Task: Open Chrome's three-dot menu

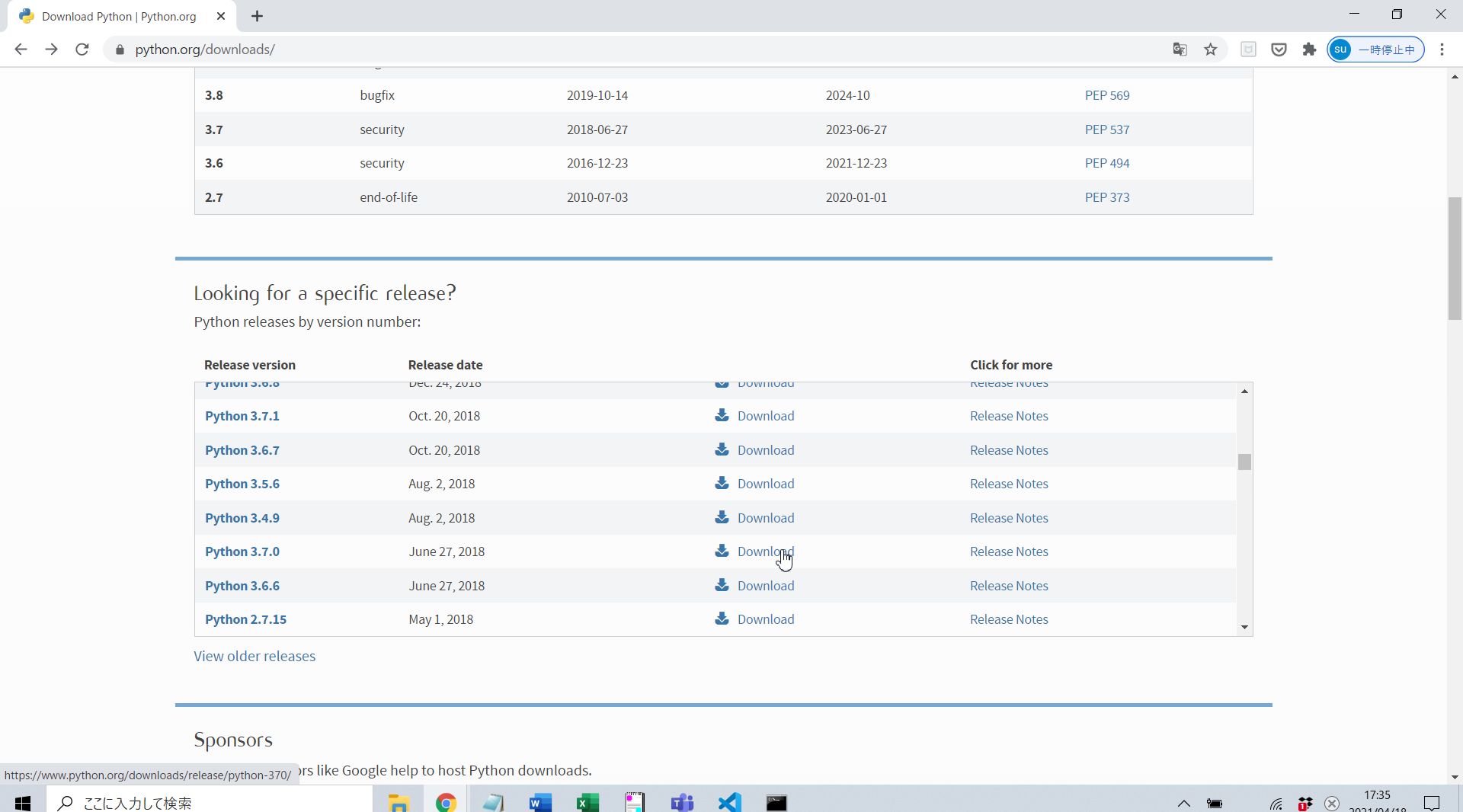Action: click(x=1442, y=50)
